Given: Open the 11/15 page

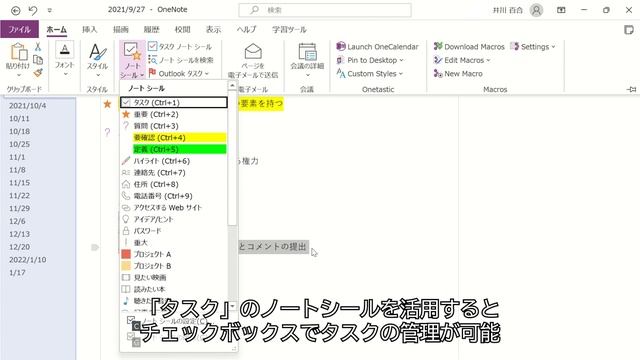Looking at the screenshot, I should pos(20,182).
